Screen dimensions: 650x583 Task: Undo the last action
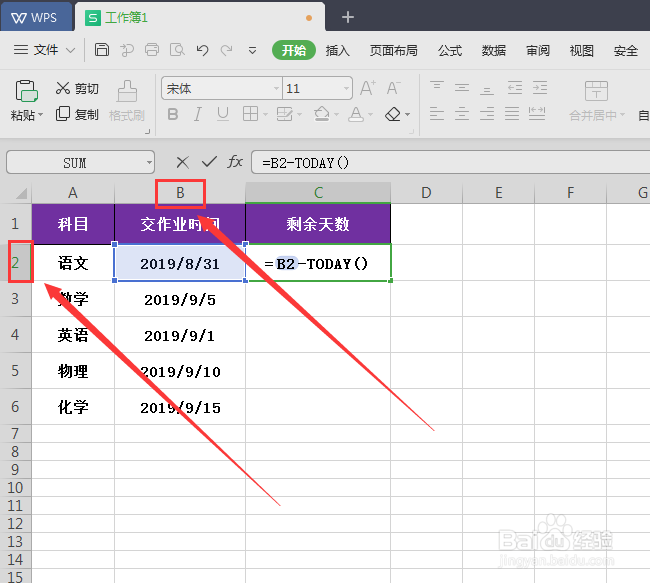(x=202, y=50)
